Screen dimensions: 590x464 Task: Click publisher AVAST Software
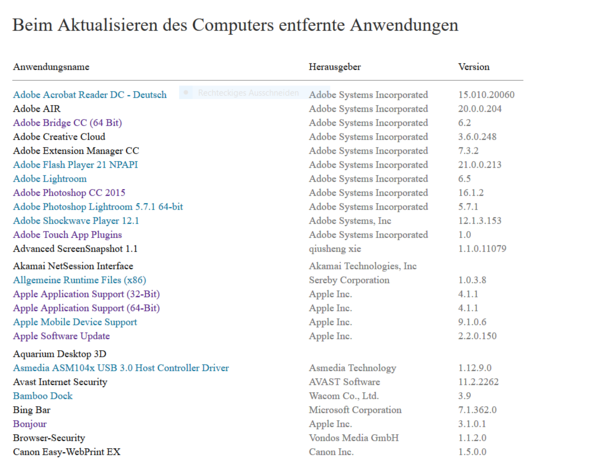point(344,382)
